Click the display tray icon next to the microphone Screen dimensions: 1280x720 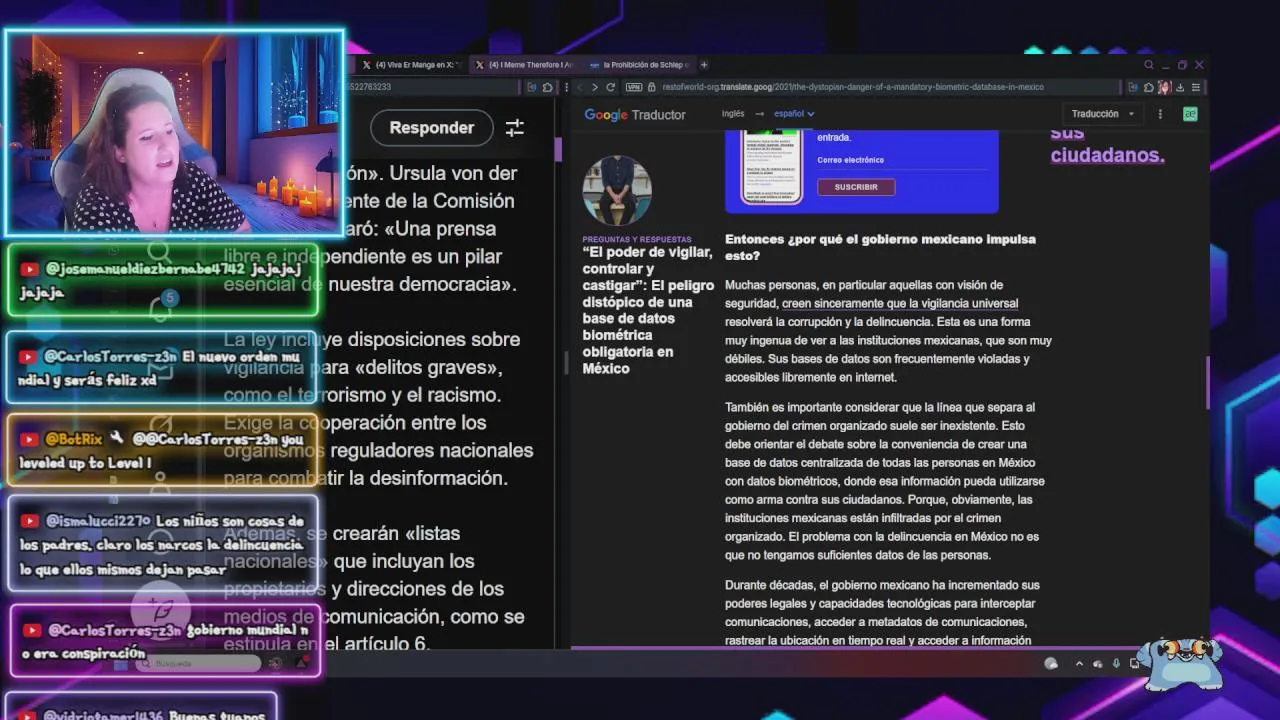pyautogui.click(x=1134, y=664)
